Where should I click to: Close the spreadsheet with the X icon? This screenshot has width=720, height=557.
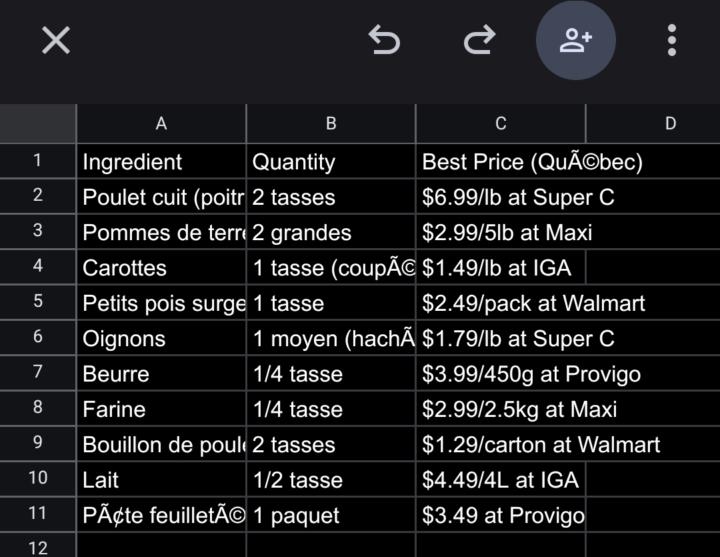56,40
